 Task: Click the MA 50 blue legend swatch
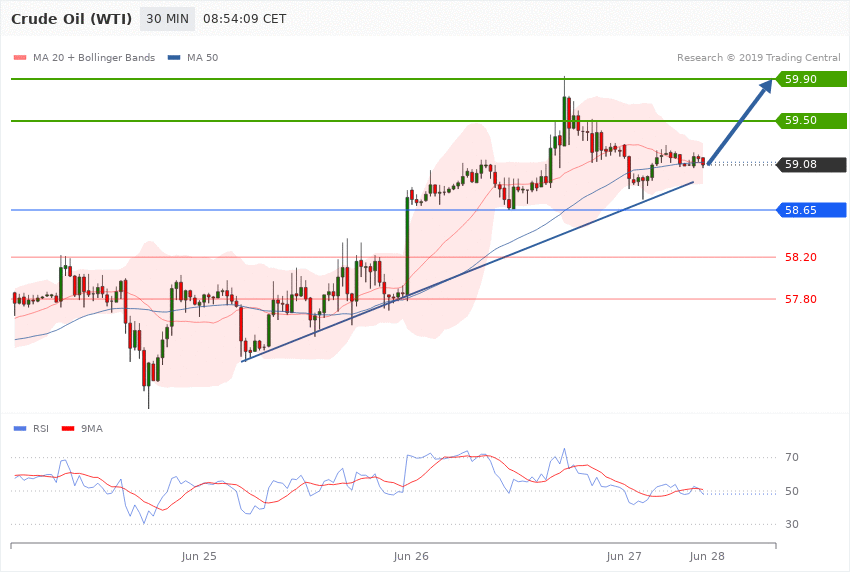[174, 57]
